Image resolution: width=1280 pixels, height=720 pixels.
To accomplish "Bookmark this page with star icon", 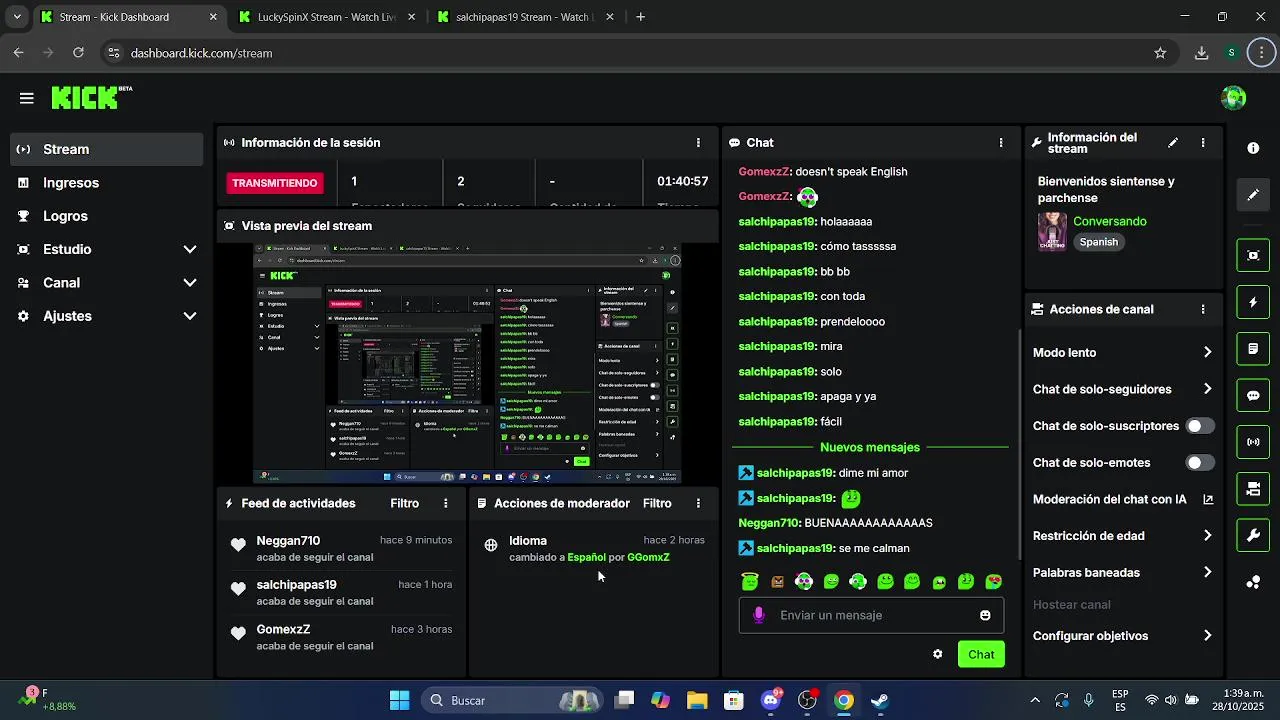I will pos(1160,53).
